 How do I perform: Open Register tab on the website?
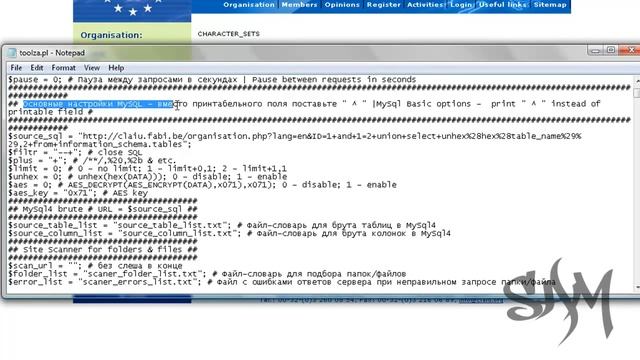click(383, 5)
